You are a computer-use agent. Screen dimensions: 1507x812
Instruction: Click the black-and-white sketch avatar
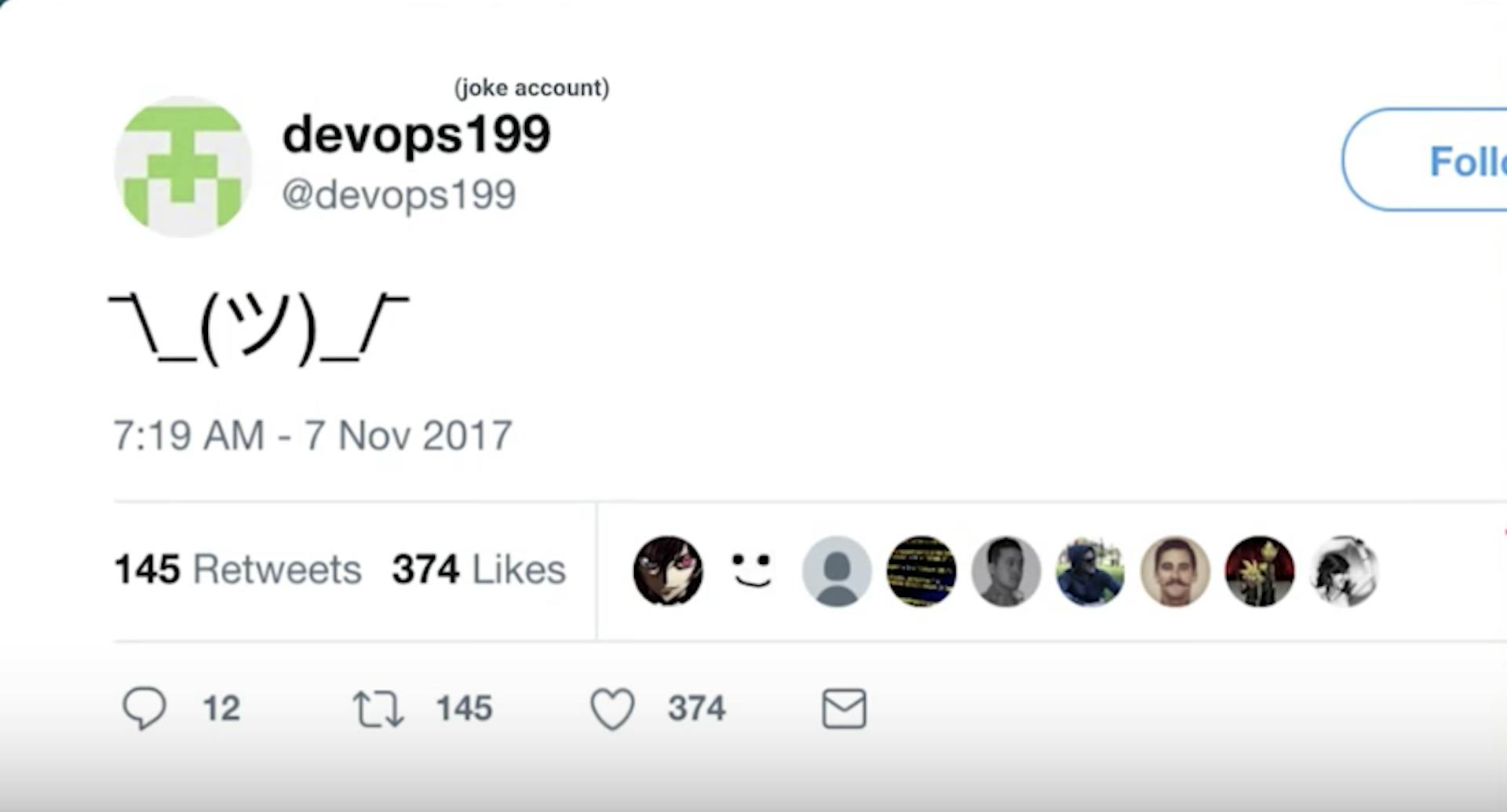point(1345,571)
